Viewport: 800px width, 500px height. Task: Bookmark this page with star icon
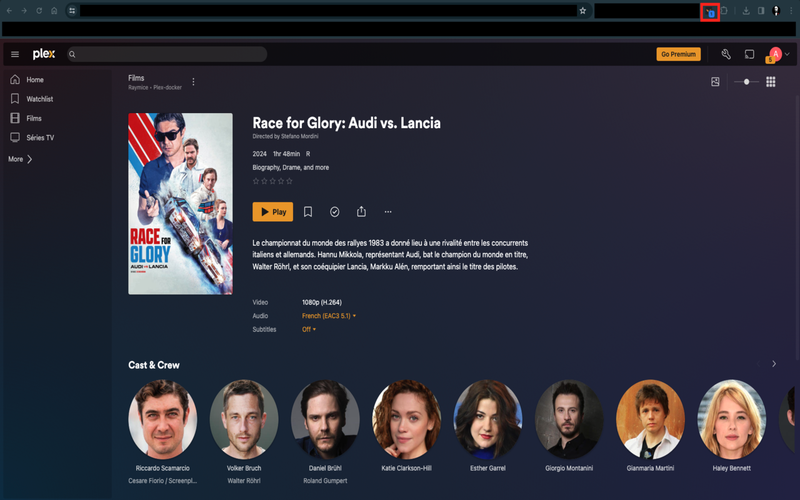click(x=583, y=10)
